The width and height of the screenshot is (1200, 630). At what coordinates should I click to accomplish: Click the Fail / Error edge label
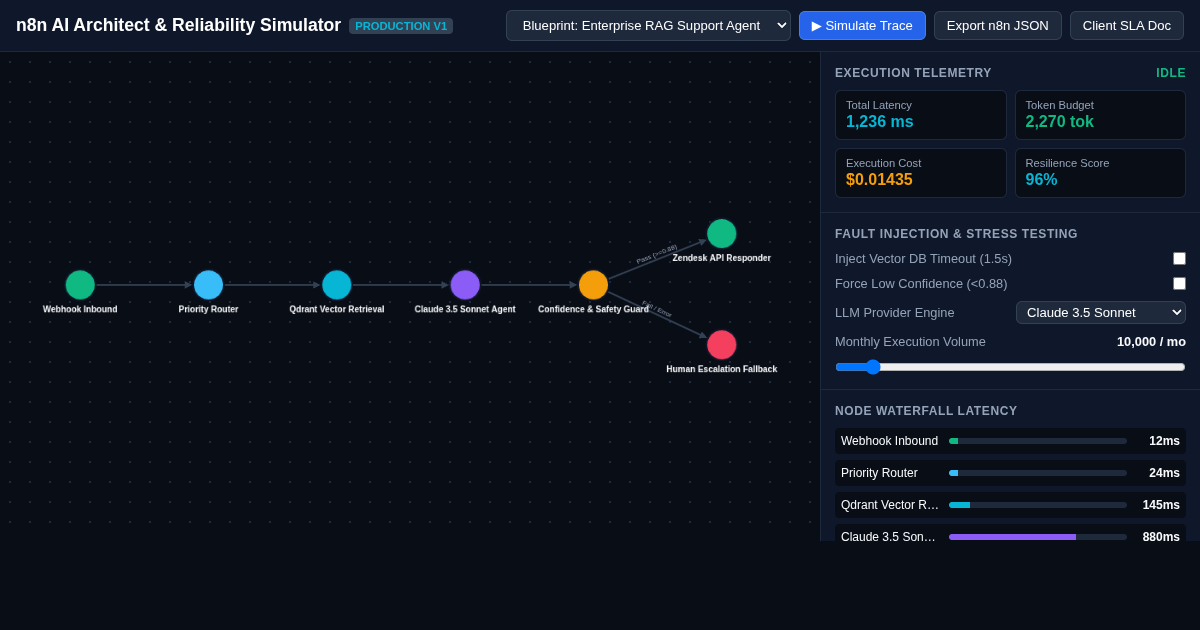click(x=657, y=310)
